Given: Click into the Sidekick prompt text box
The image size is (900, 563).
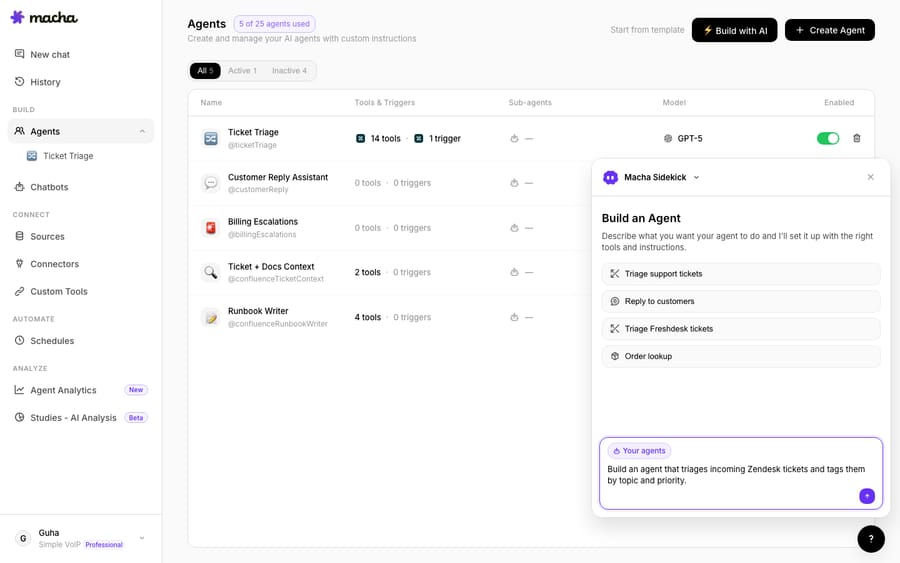Looking at the screenshot, I should (740, 474).
